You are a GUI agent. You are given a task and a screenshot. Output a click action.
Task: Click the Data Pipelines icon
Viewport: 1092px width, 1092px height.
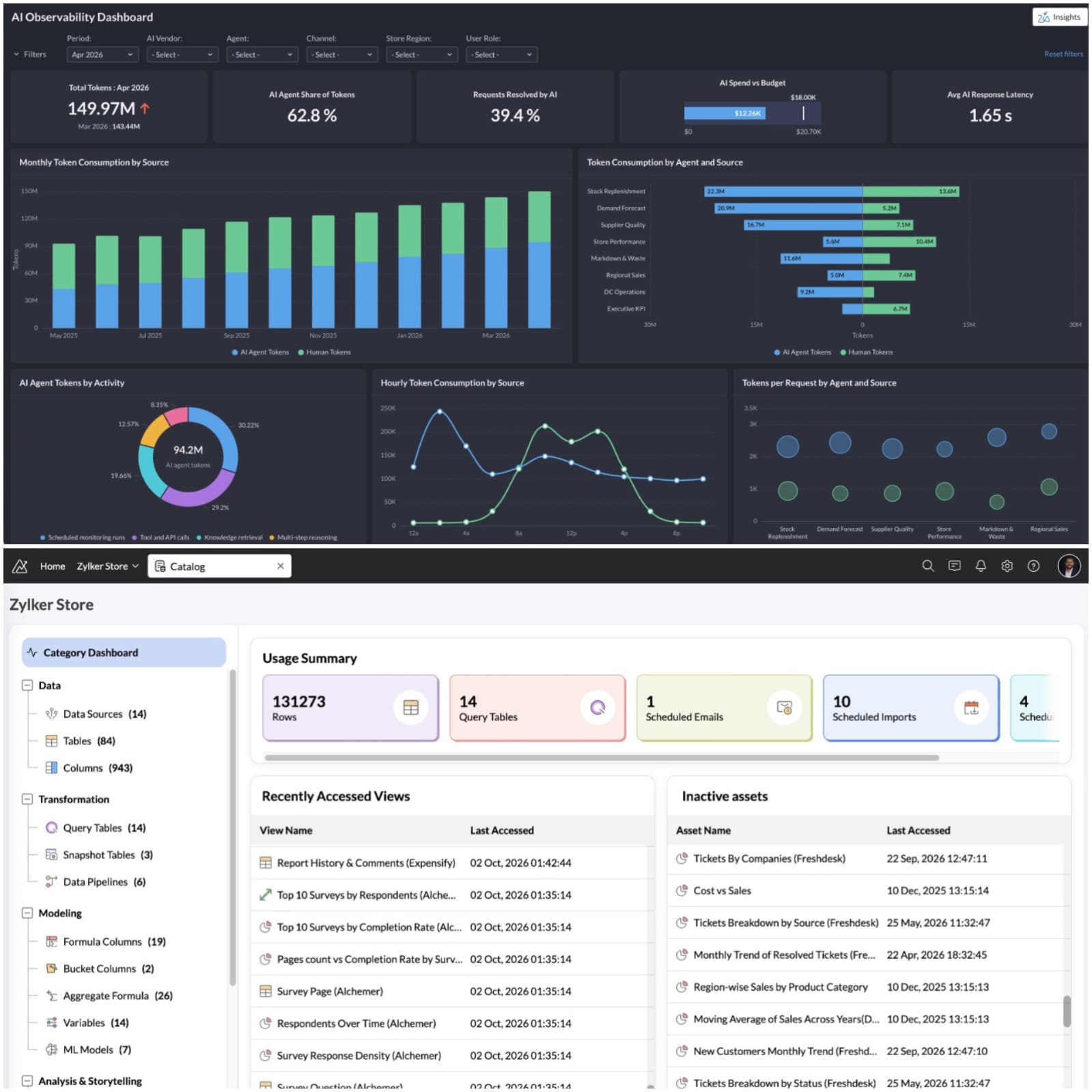click(51, 882)
